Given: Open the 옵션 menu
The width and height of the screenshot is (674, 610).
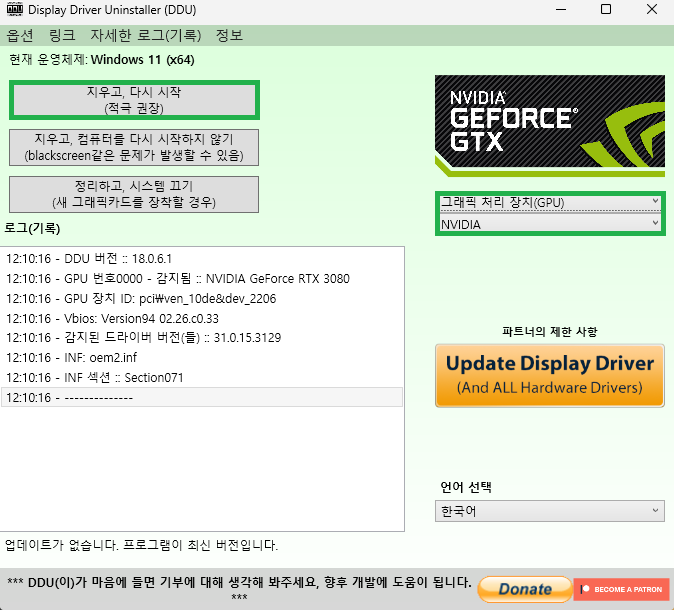Looking at the screenshot, I should [x=20, y=35].
